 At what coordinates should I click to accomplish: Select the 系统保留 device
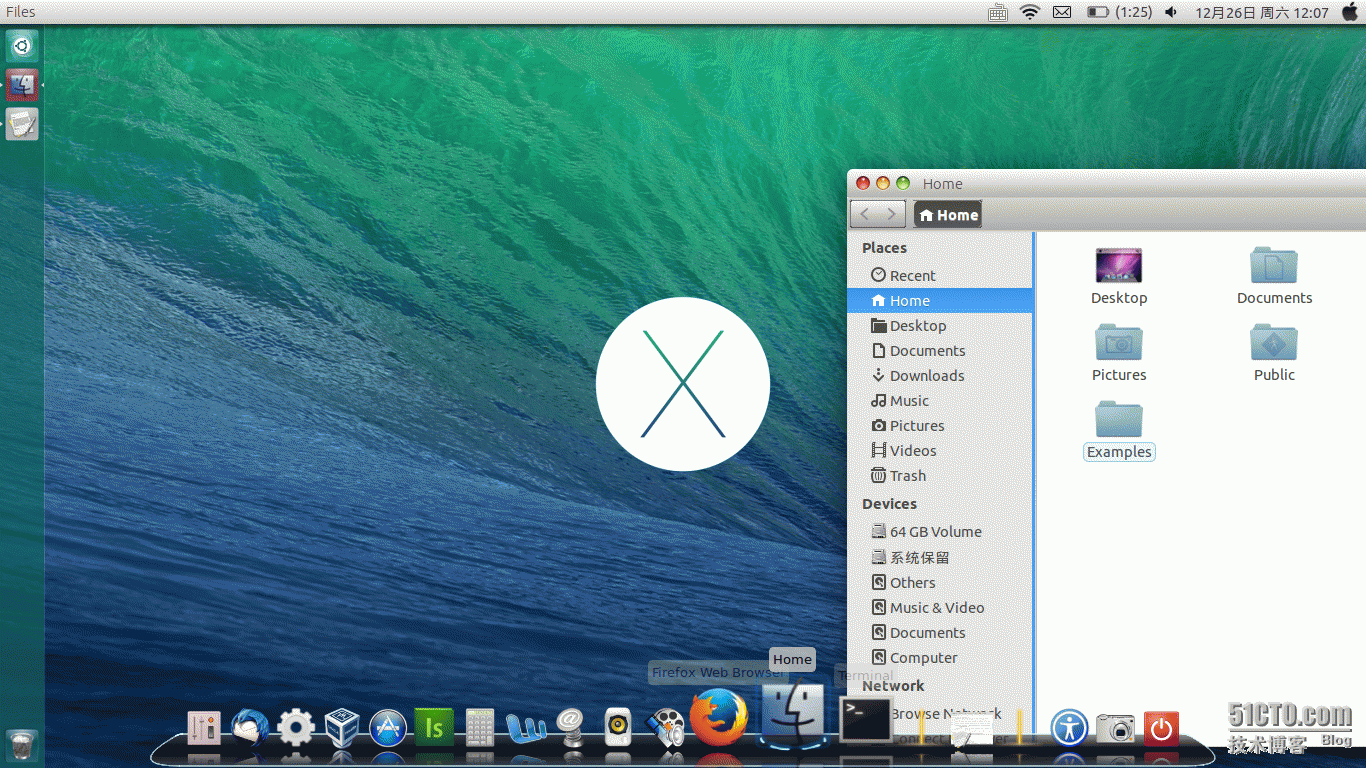pos(939,557)
